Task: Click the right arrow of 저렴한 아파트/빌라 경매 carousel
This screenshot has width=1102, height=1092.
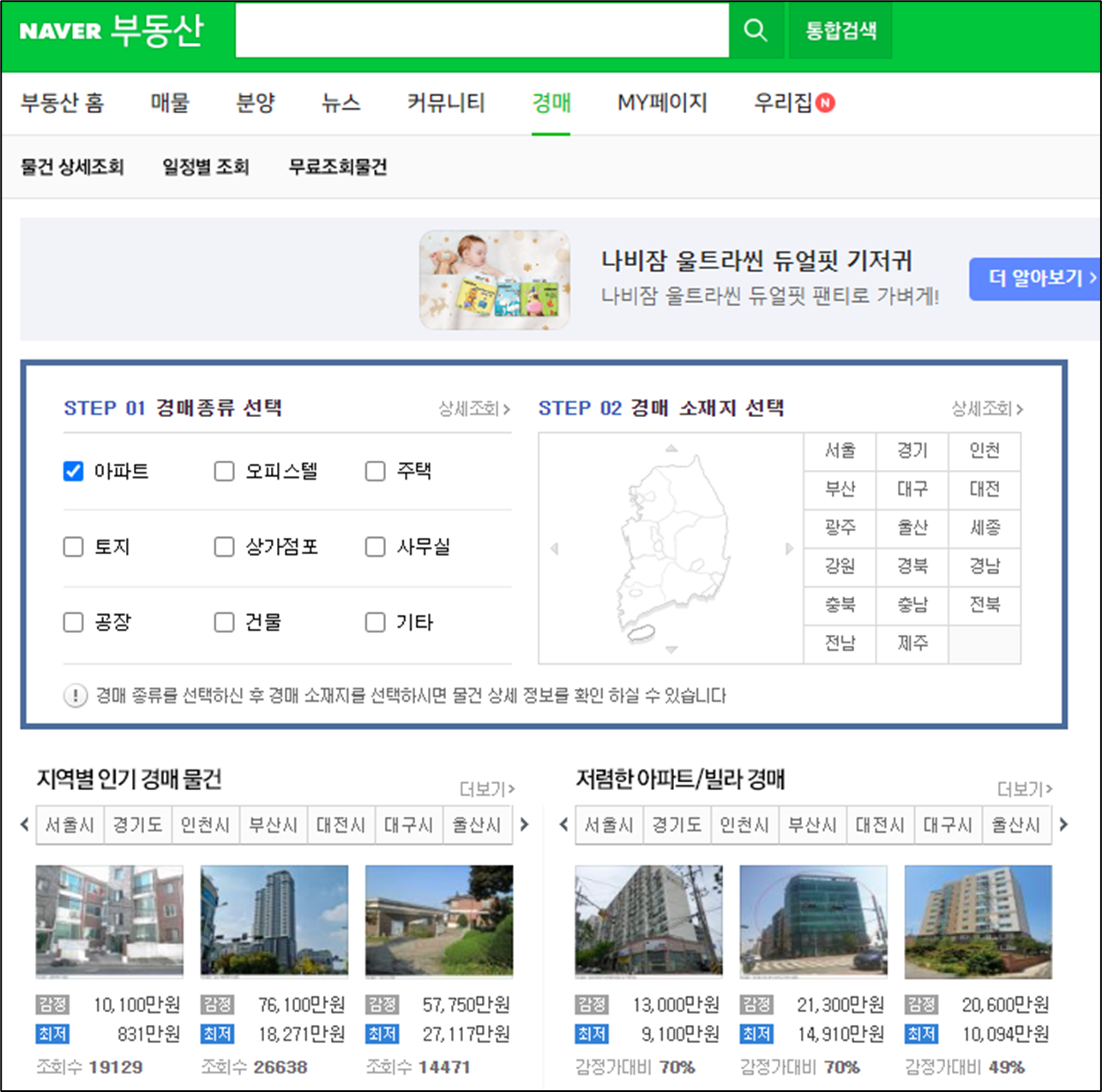Action: (1063, 824)
